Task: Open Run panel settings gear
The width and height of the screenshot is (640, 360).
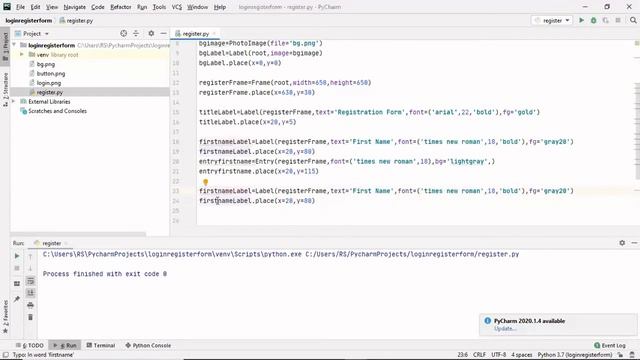Action: [x=622, y=243]
